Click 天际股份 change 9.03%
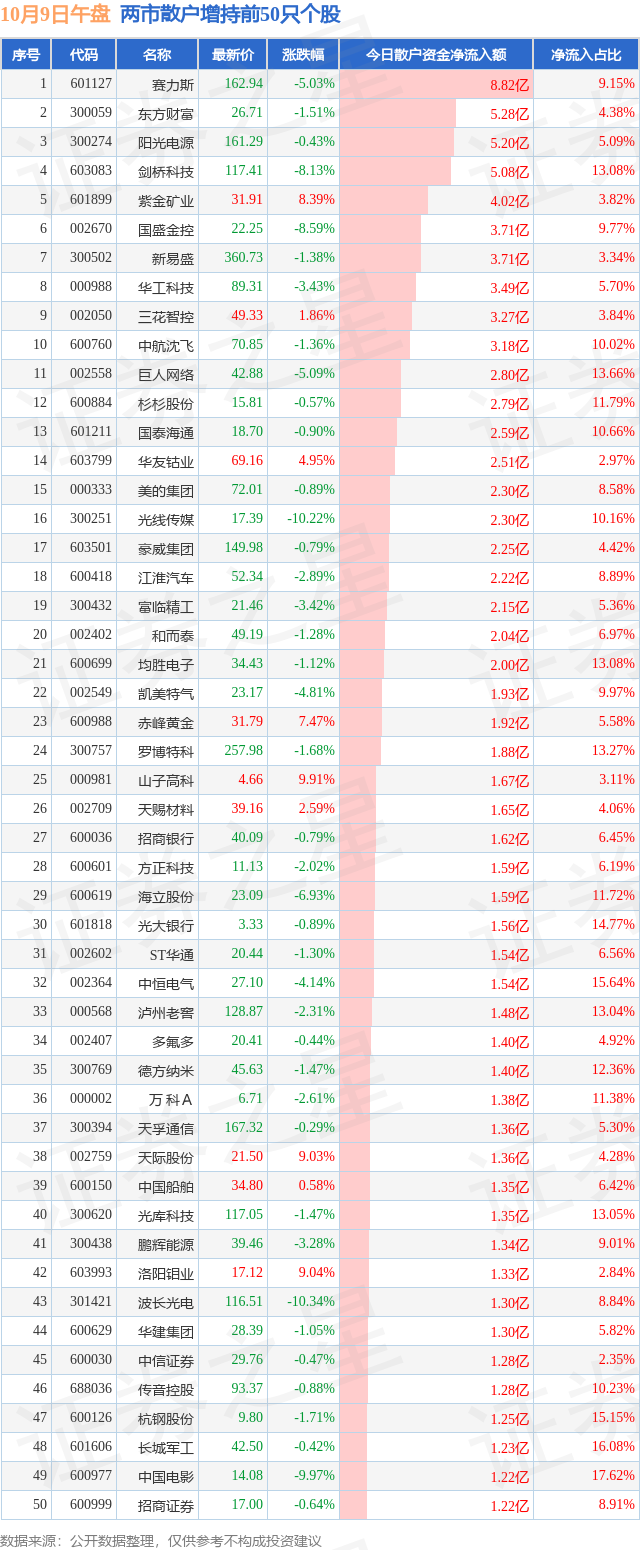Viewport: 640px width, 1550px height. (x=316, y=1157)
